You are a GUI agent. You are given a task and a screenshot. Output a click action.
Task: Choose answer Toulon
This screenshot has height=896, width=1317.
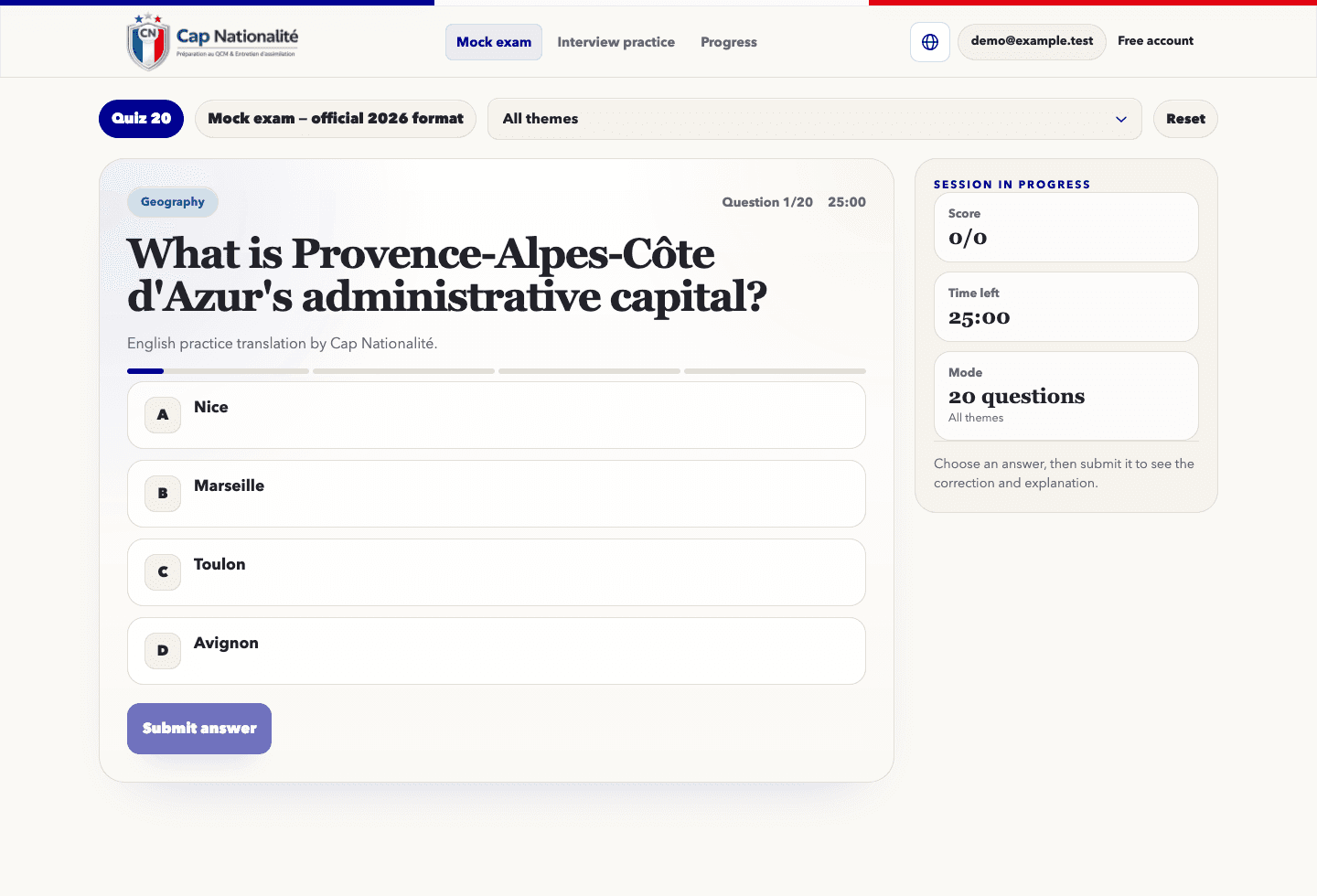pos(497,572)
